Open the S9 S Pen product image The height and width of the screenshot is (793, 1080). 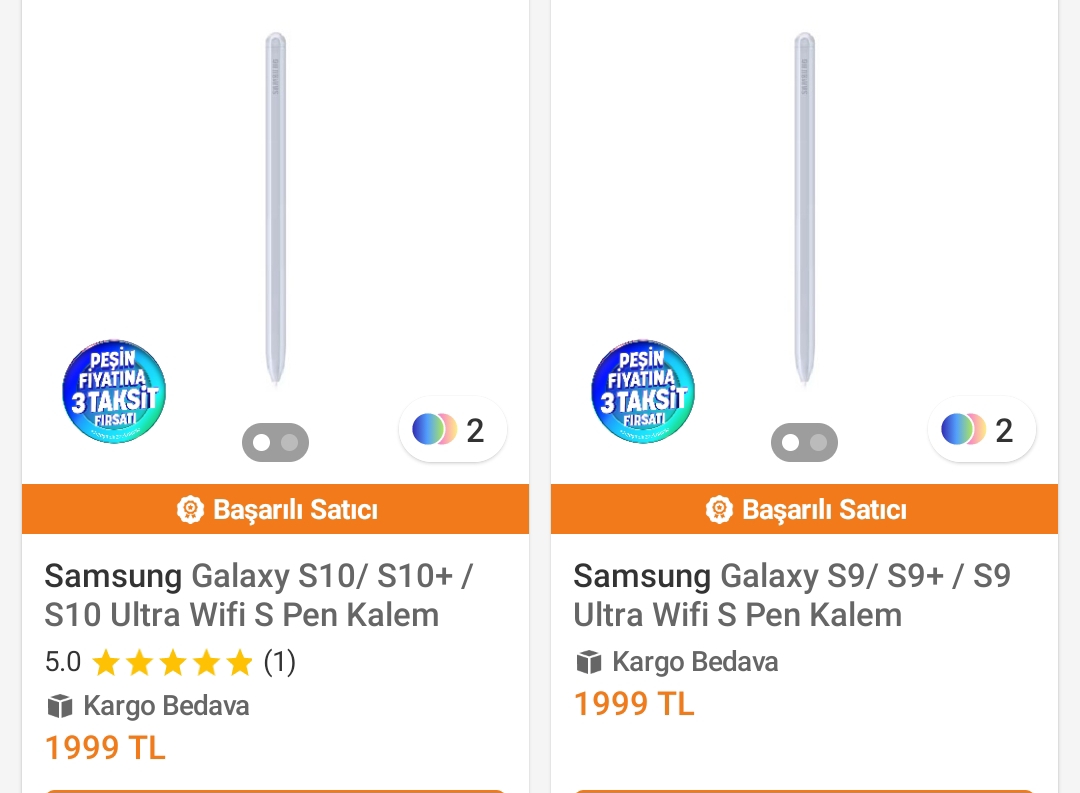tap(804, 210)
